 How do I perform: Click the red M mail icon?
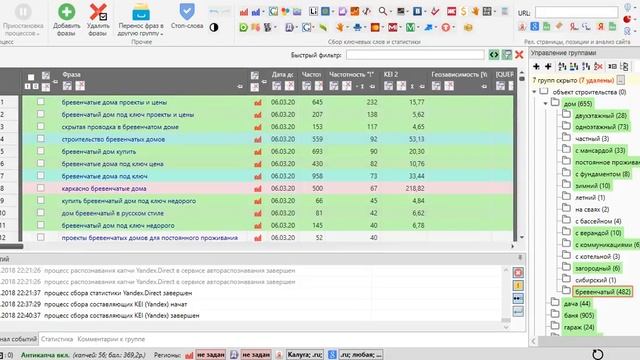click(393, 27)
